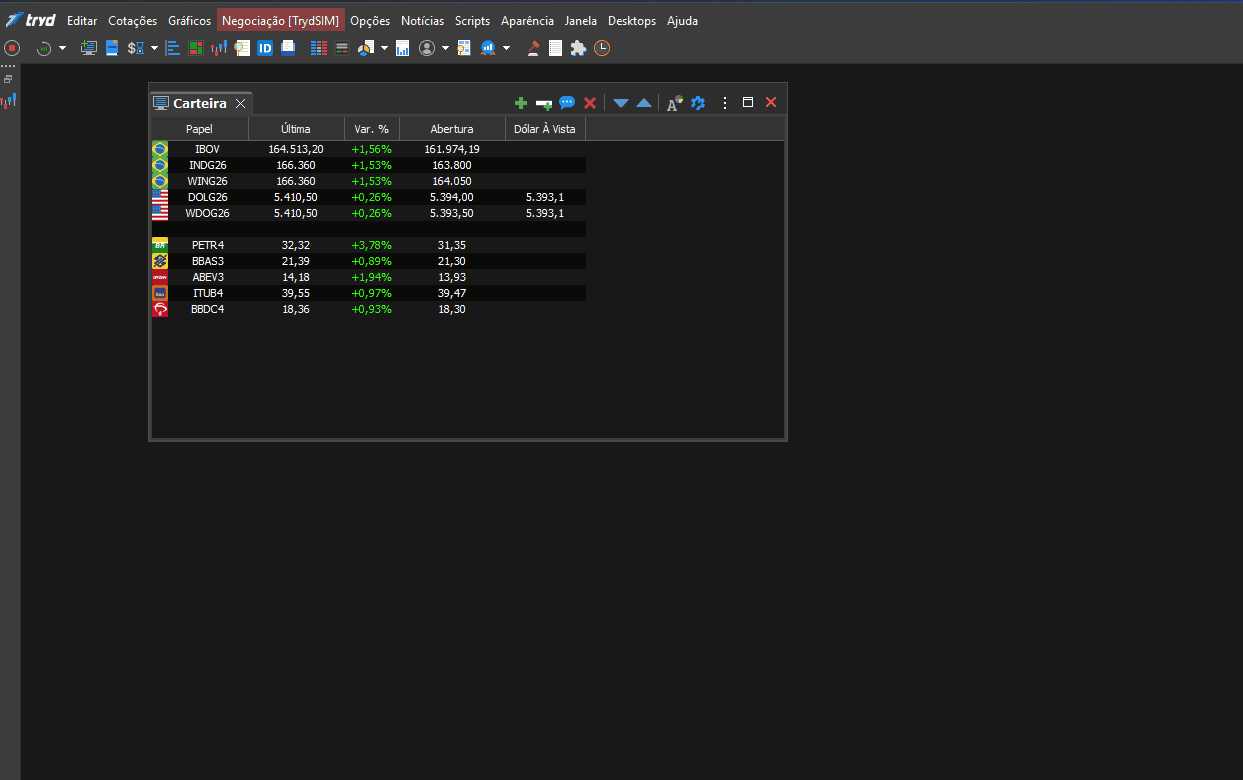This screenshot has width=1243, height=780.
Task: Click the green plus icon in Carteira
Action: (x=520, y=103)
